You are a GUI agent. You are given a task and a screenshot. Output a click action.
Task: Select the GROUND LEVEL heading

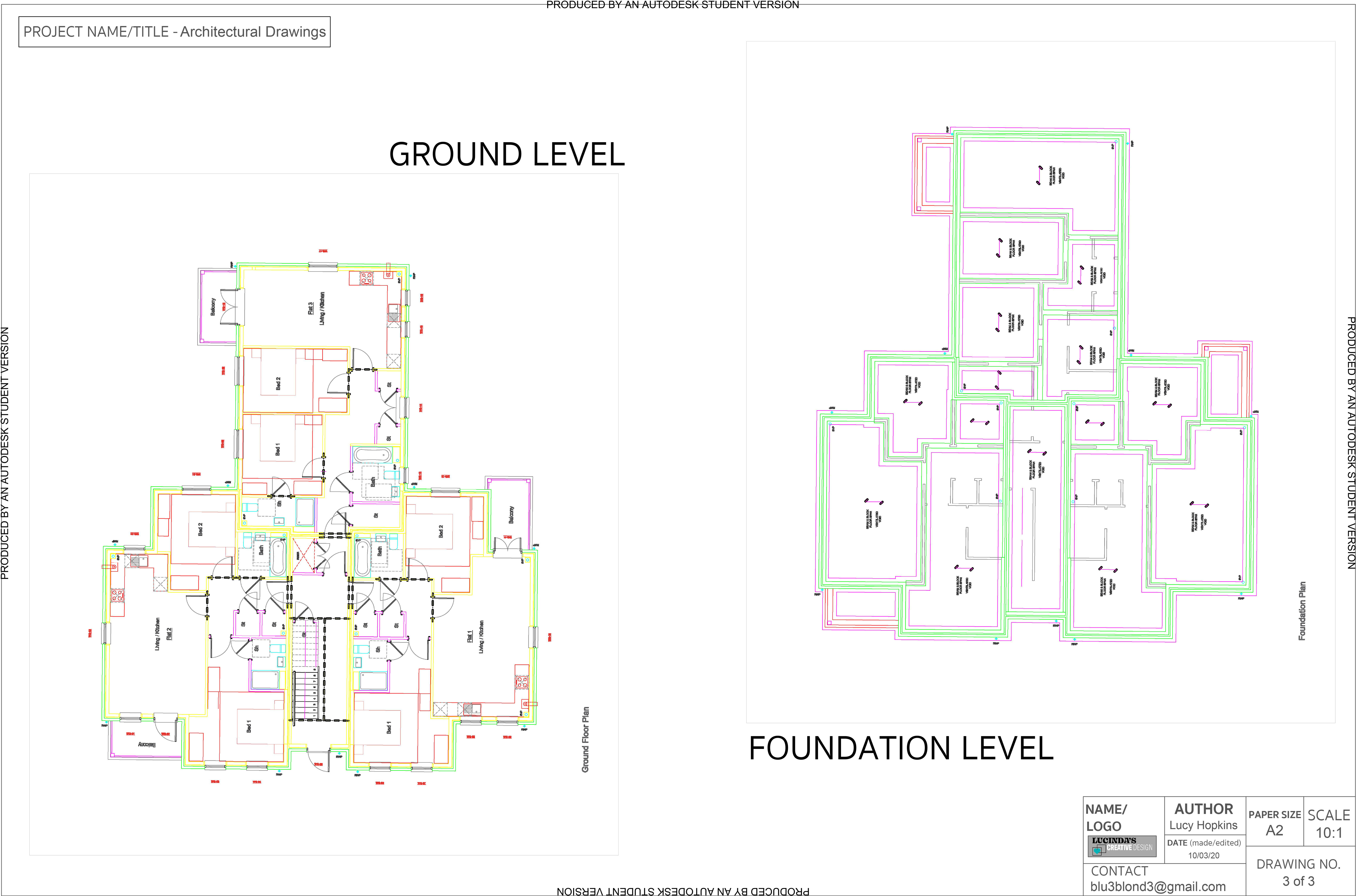507,155
